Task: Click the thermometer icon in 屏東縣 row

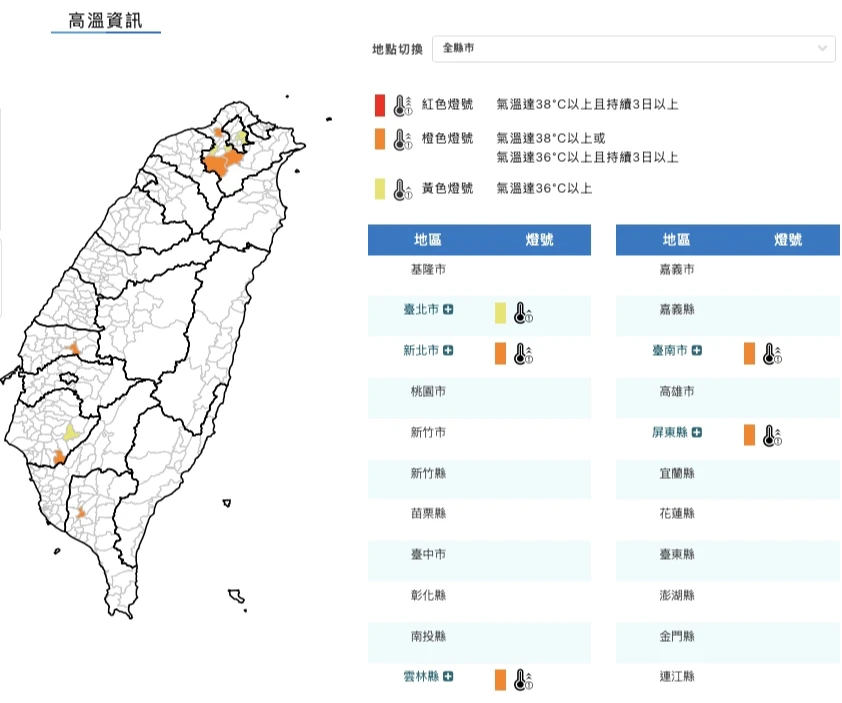Action: [x=771, y=435]
